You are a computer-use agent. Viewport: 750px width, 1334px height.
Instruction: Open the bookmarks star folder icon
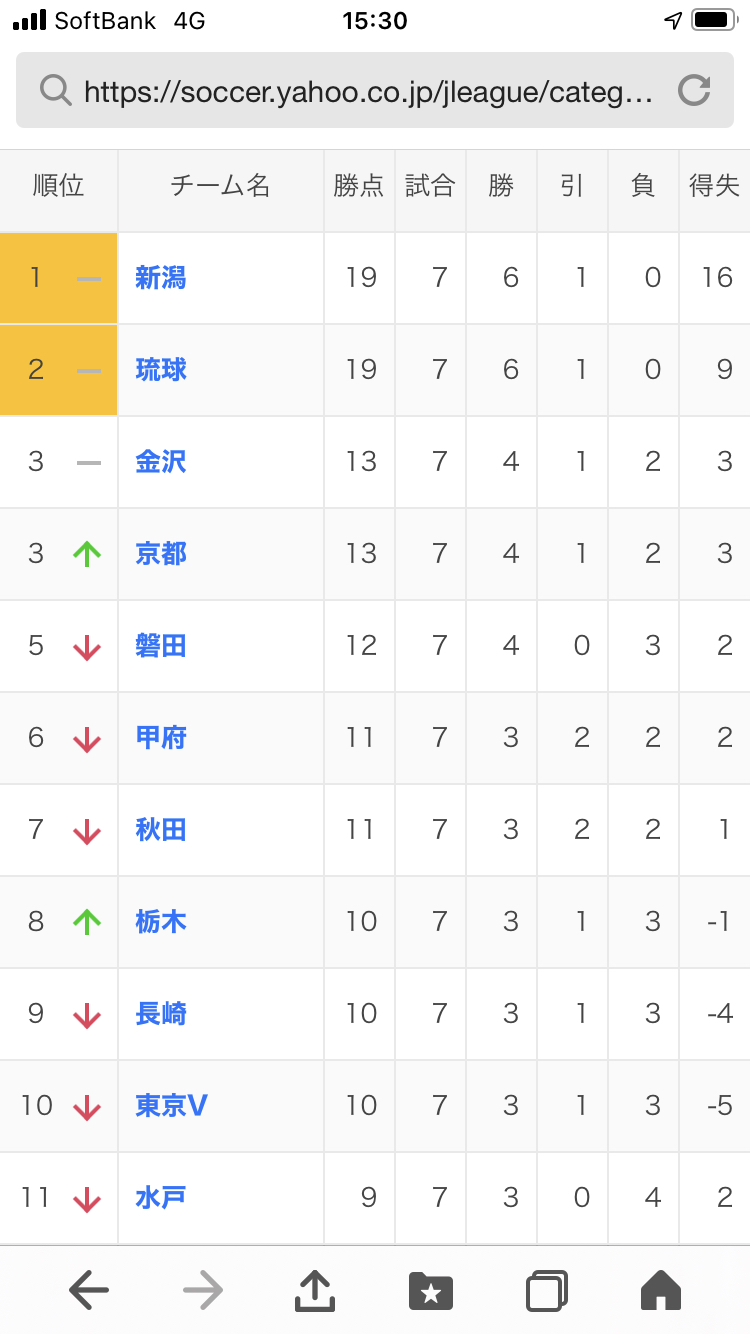pyautogui.click(x=431, y=1291)
